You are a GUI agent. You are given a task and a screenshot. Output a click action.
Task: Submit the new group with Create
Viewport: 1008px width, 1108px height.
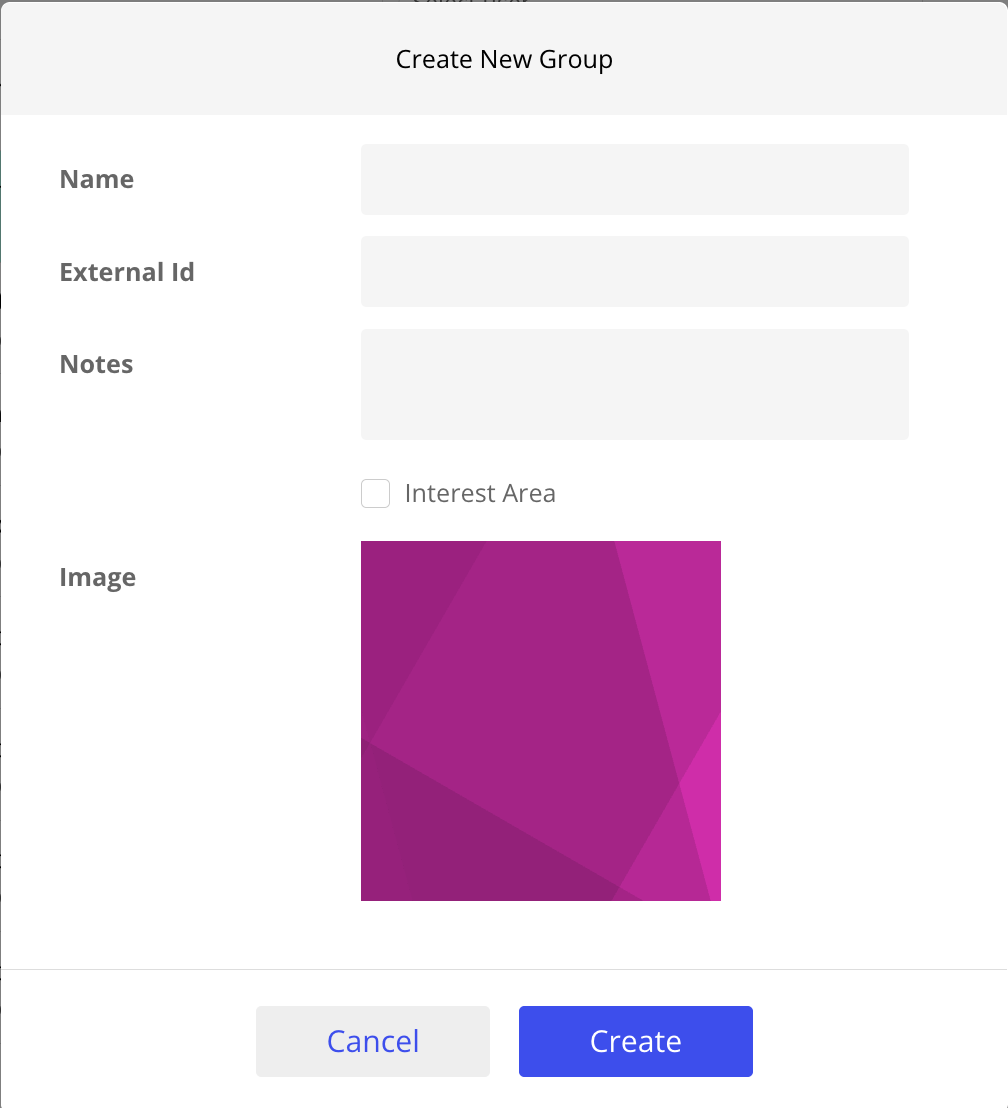click(635, 1041)
